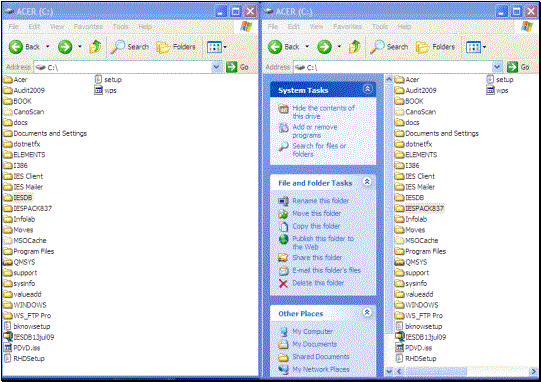541x382 pixels.
Task: Open the Favorites menu in left window
Action: click(88, 27)
